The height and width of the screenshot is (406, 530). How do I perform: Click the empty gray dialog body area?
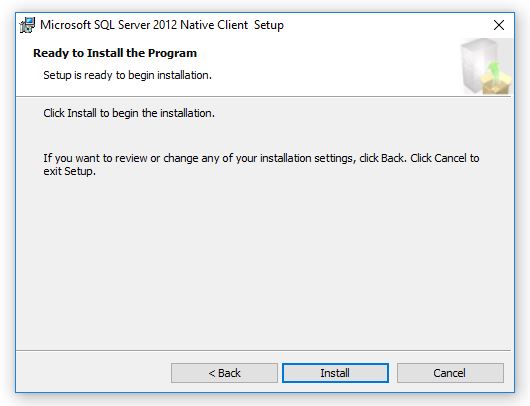tap(264, 264)
